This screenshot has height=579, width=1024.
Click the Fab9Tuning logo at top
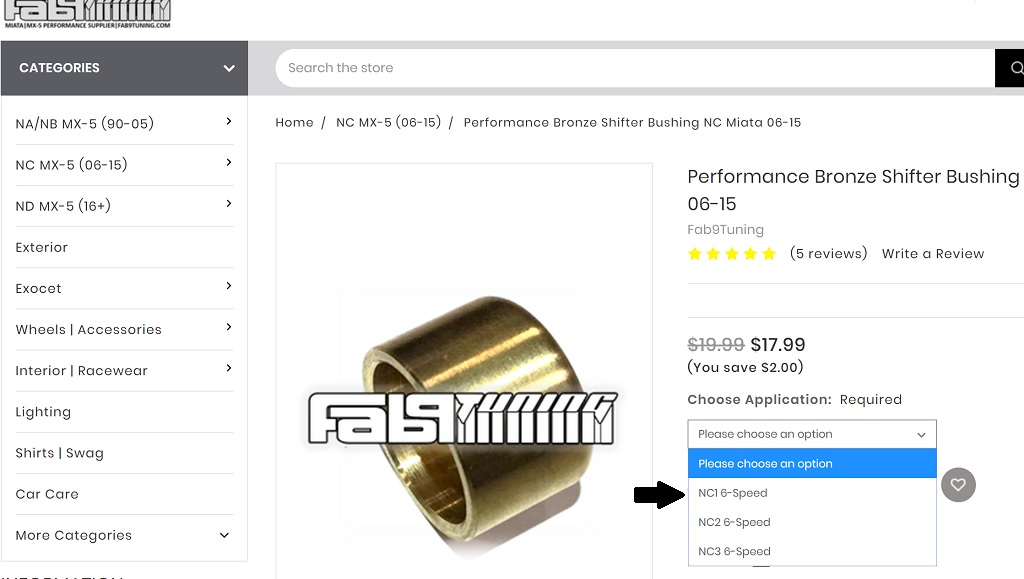click(87, 13)
